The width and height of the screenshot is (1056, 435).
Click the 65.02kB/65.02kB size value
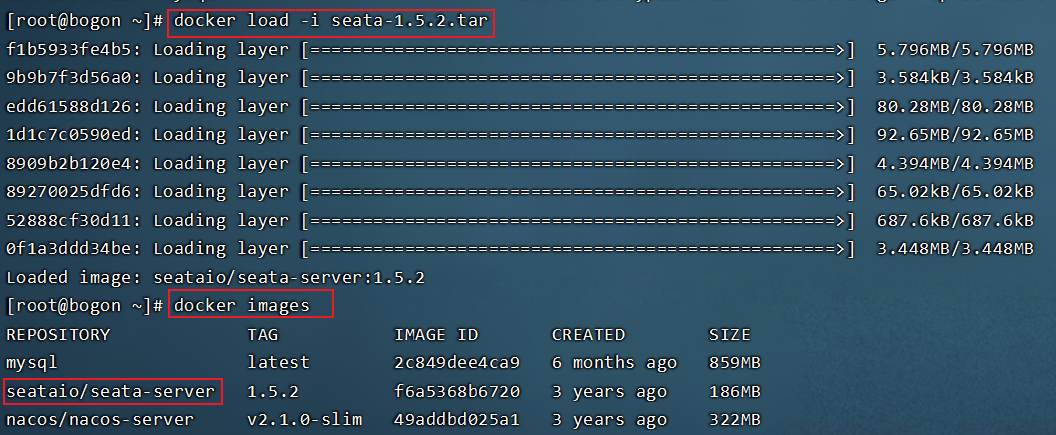point(955,192)
